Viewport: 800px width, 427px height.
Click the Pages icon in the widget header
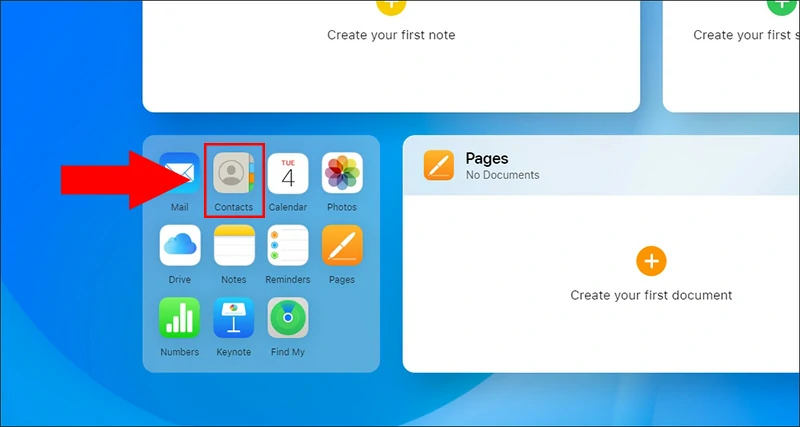click(438, 165)
